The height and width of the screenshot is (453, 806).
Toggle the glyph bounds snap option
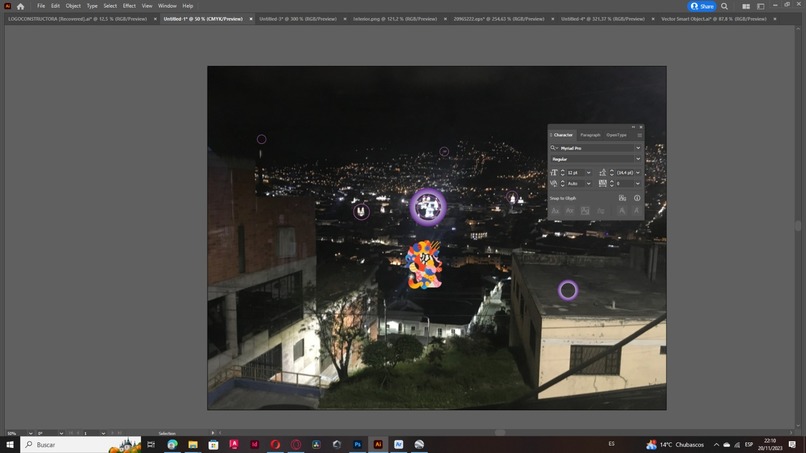585,211
